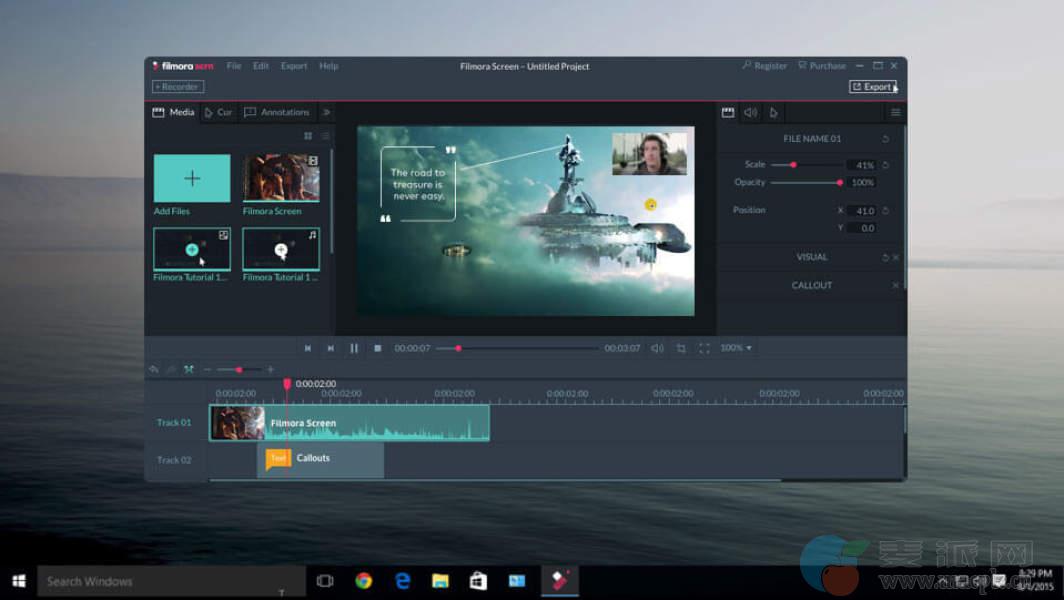Open the File menu
The height and width of the screenshot is (600, 1064).
pos(234,66)
